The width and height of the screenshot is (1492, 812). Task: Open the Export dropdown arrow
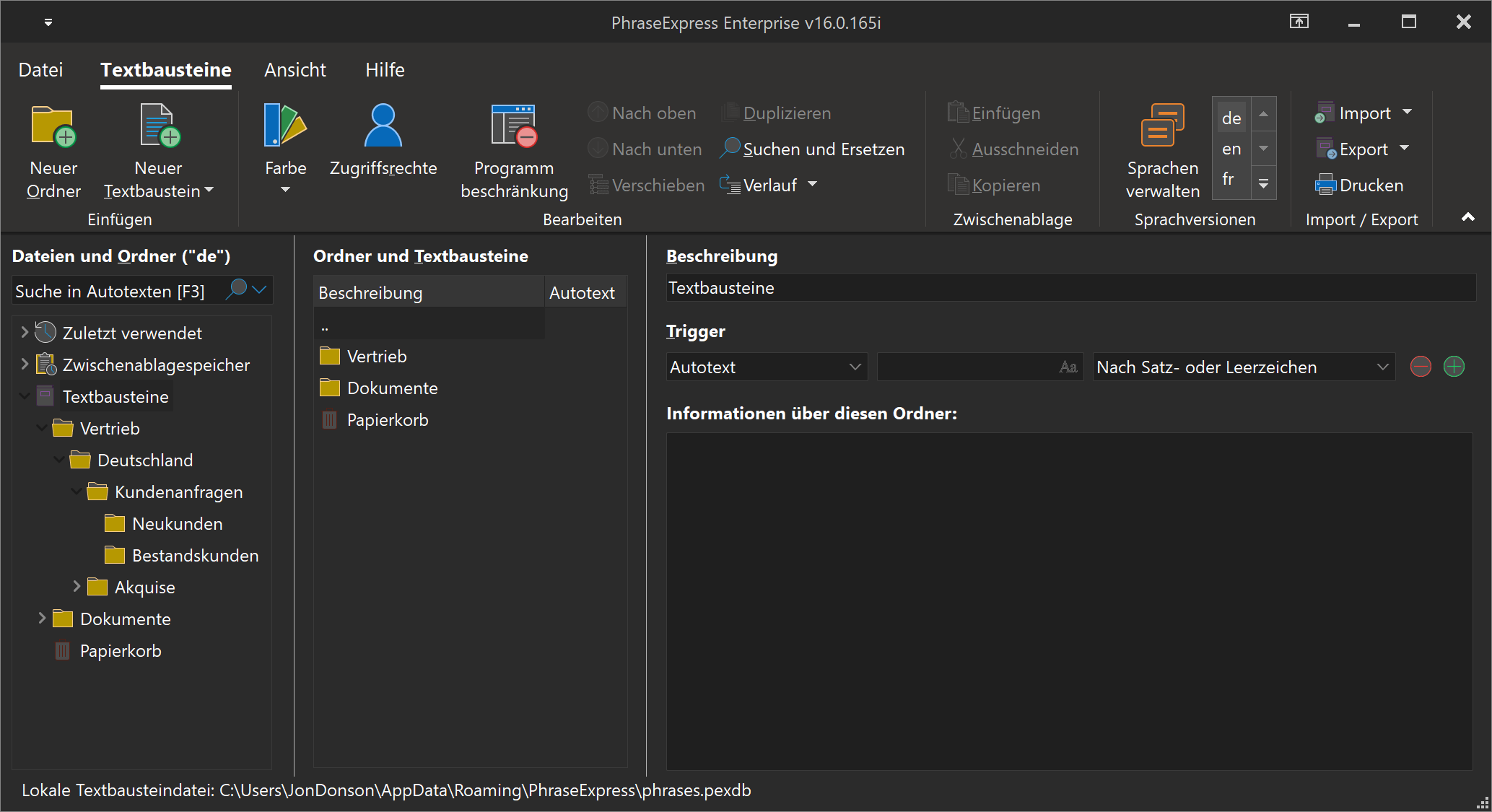coord(1404,148)
